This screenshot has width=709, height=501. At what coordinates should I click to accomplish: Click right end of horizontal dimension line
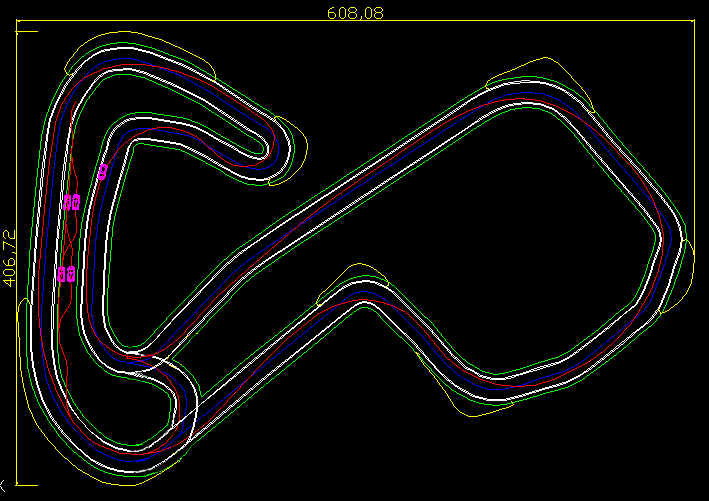click(x=694, y=22)
